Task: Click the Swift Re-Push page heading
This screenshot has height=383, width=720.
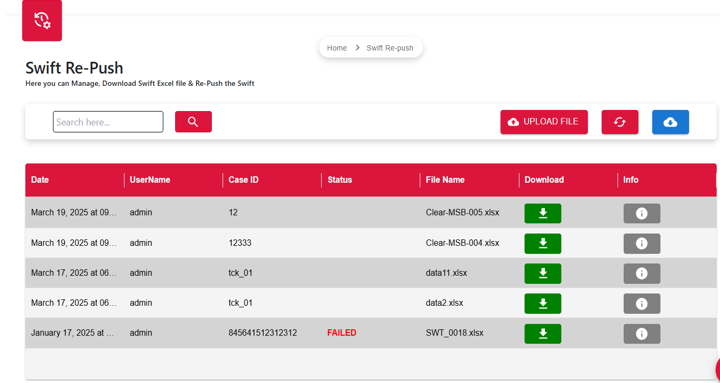Action: coord(74,68)
